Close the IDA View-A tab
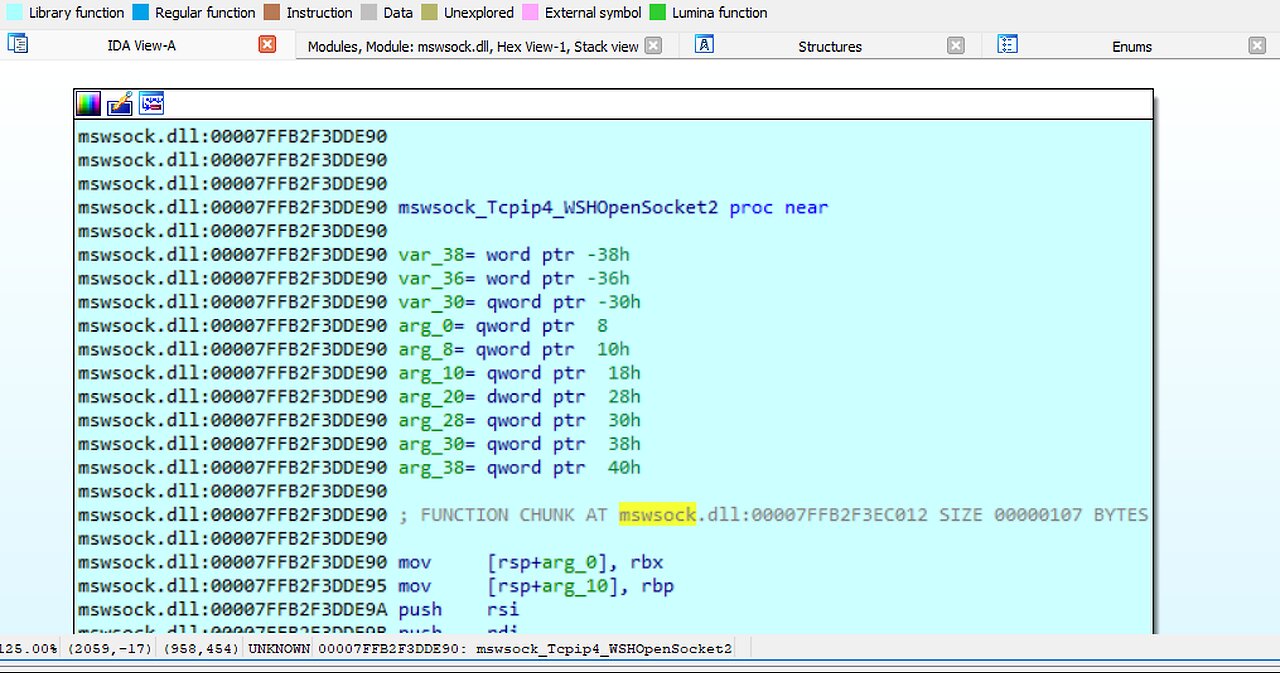This screenshot has width=1280, height=673. coord(267,45)
